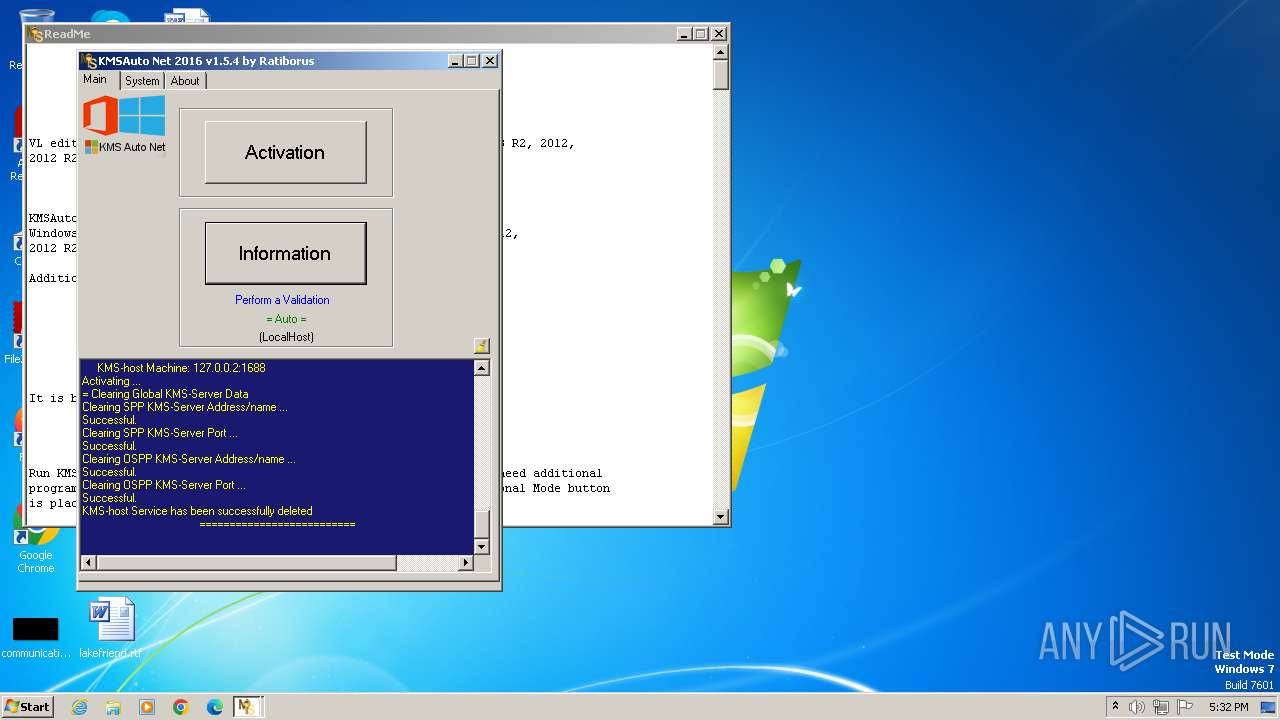Click the = Auto = mode label

click(x=286, y=319)
